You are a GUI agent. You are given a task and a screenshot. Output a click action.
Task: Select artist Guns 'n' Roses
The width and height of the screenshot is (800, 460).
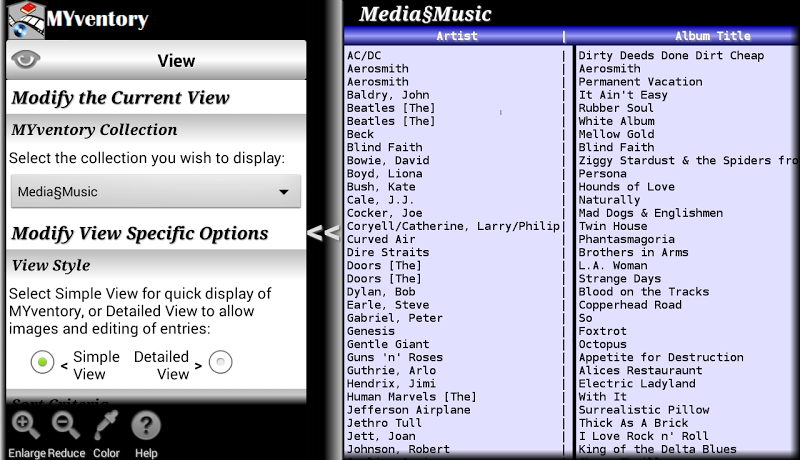(395, 357)
